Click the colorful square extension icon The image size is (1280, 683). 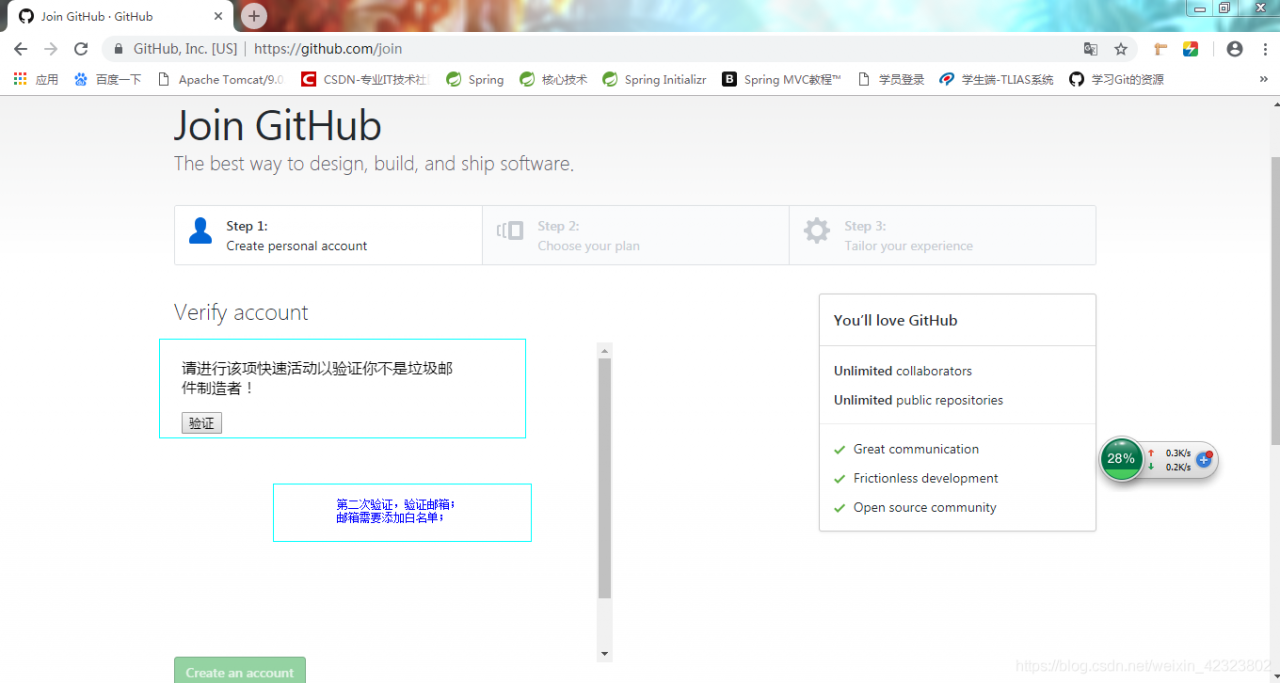pos(1190,49)
